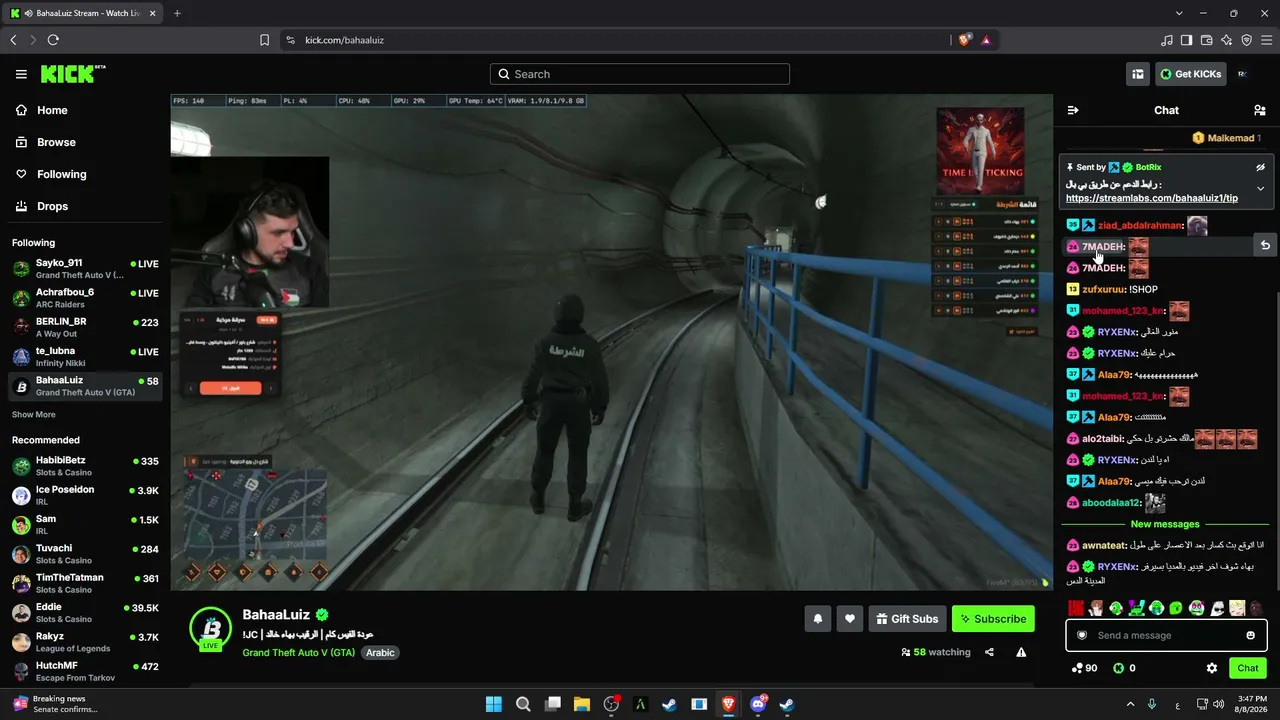Viewport: 1280px width, 720px height.
Task: Click the microphone icon in the system tray
Action: pos(1152,704)
